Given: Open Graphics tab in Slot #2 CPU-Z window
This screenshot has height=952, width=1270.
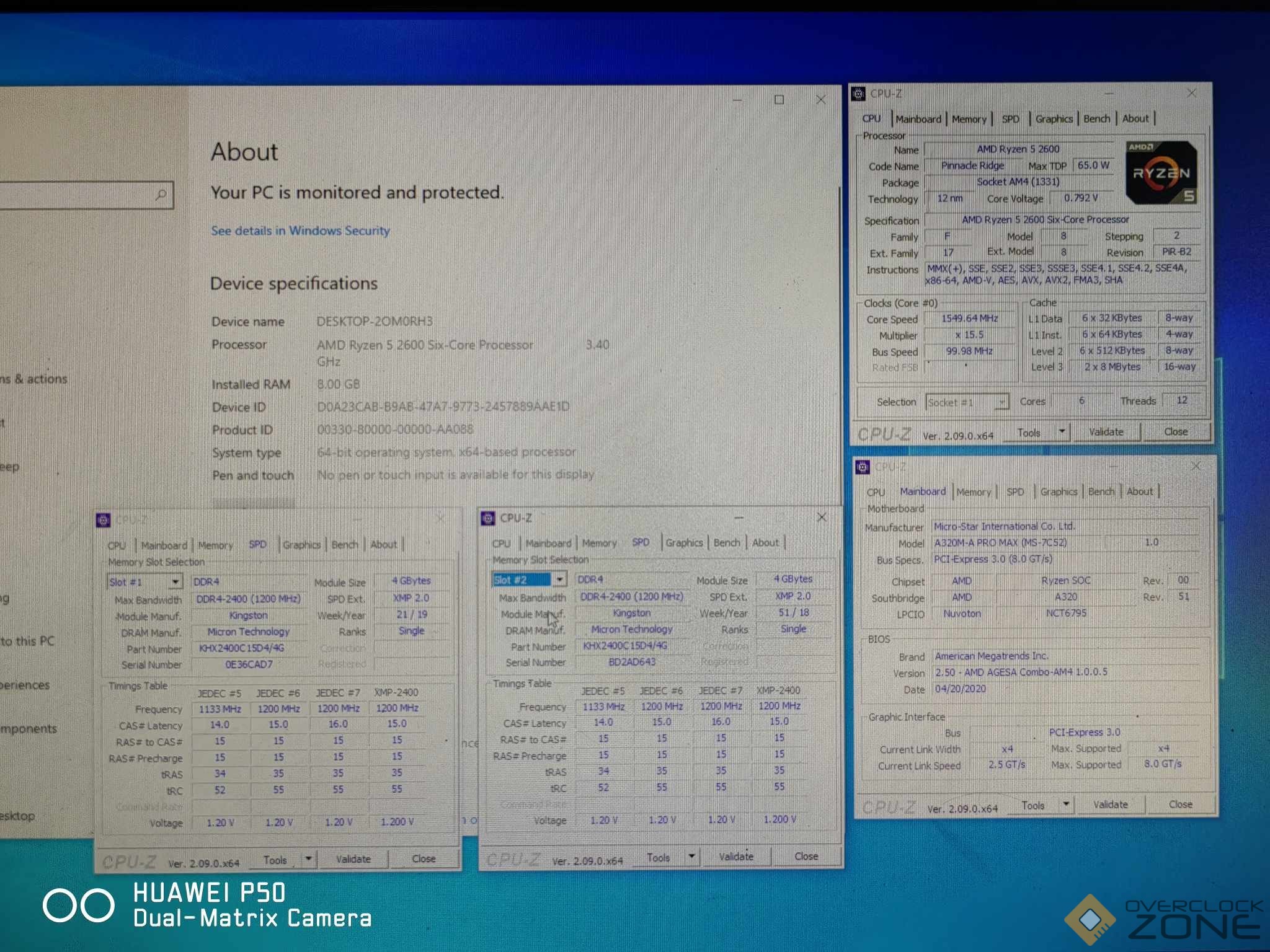Looking at the screenshot, I should pos(684,543).
